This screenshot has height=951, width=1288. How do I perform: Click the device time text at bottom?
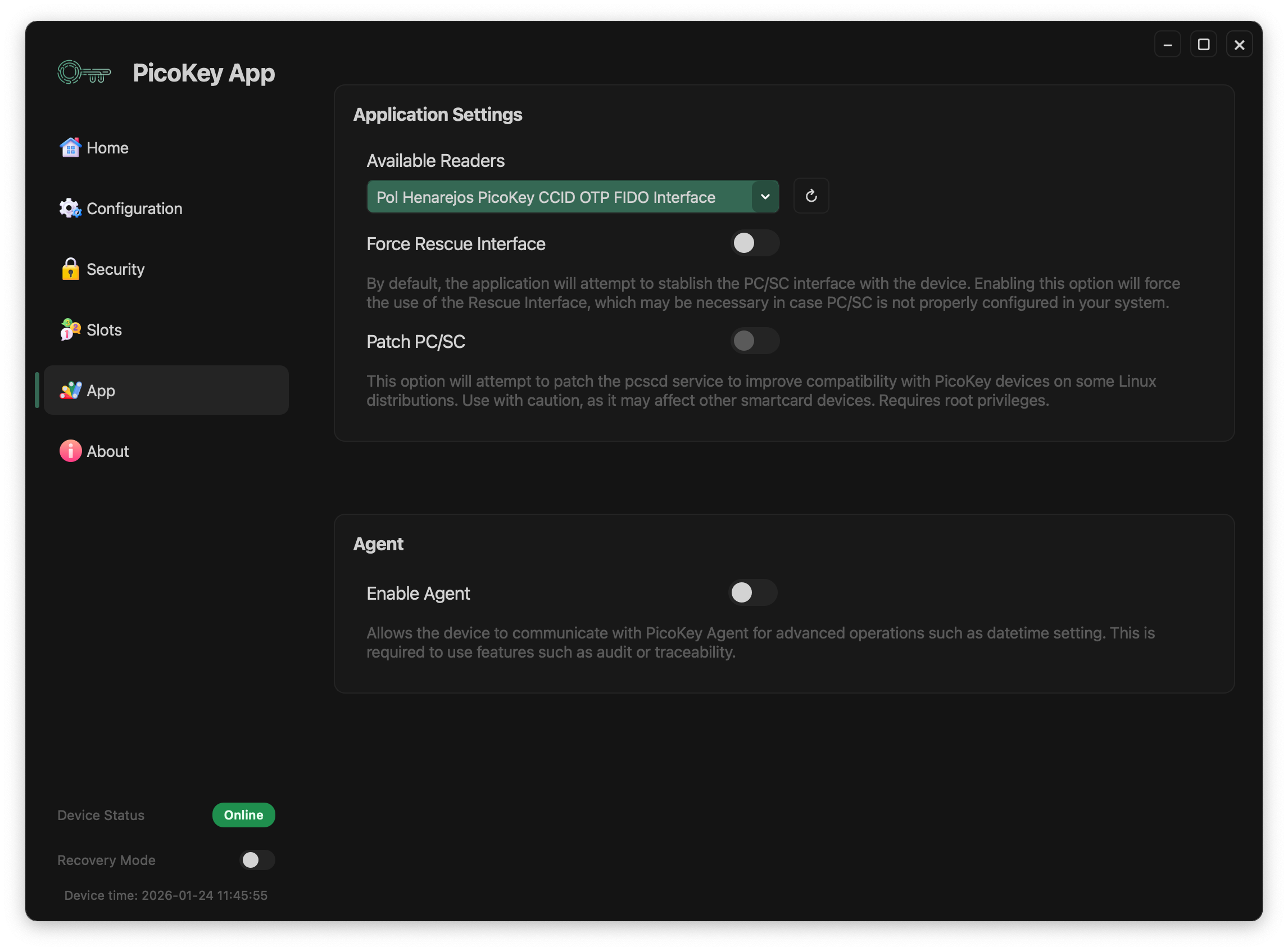point(166,895)
